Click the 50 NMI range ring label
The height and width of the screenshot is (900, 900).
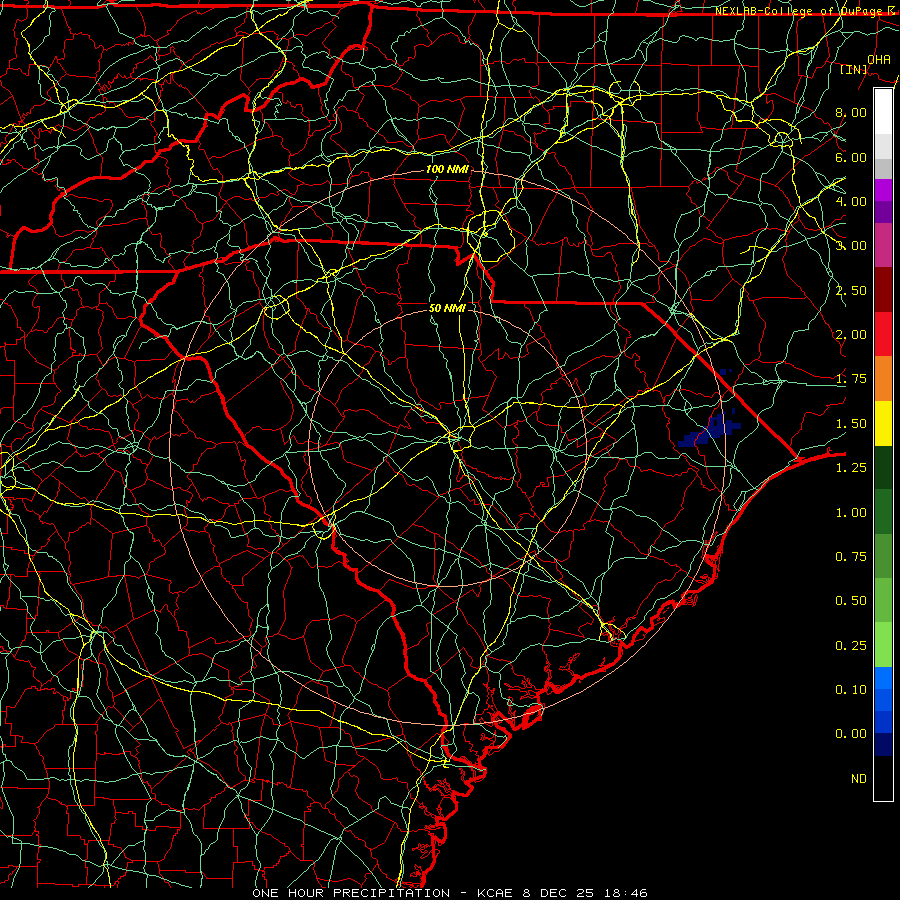tap(447, 308)
